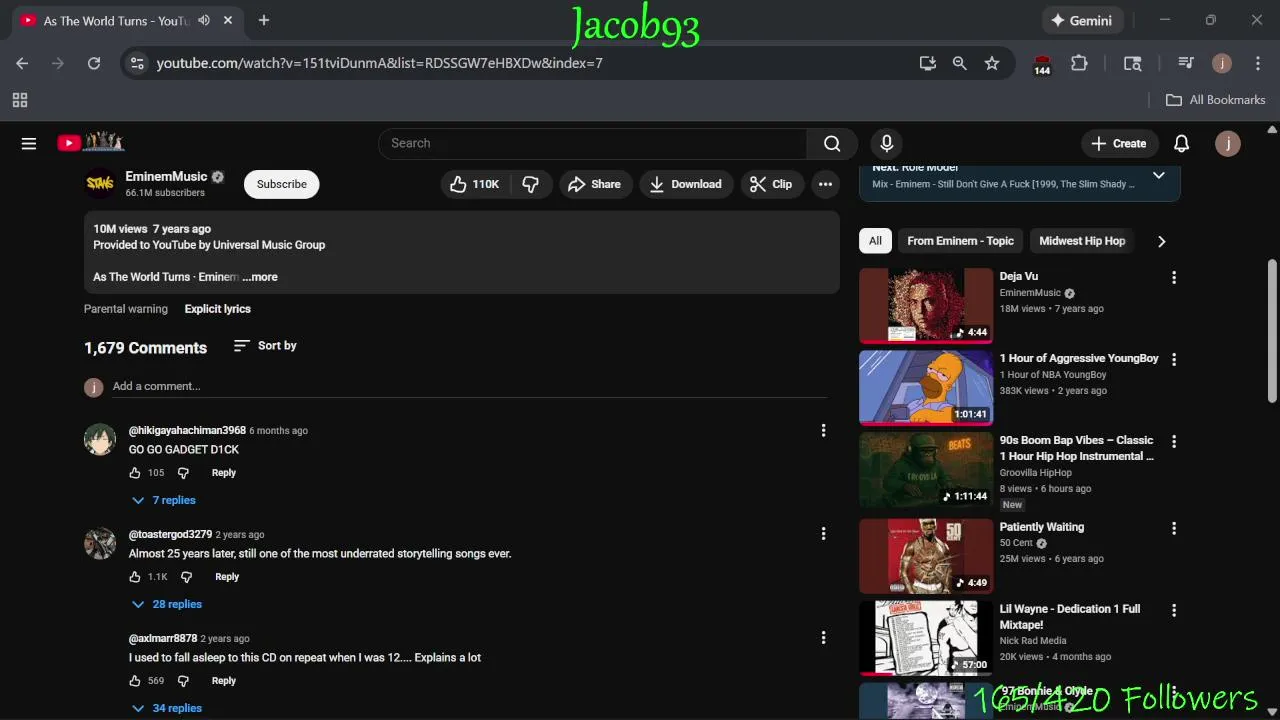Open the notifications bell
This screenshot has height=720, width=1280.
(x=1181, y=143)
